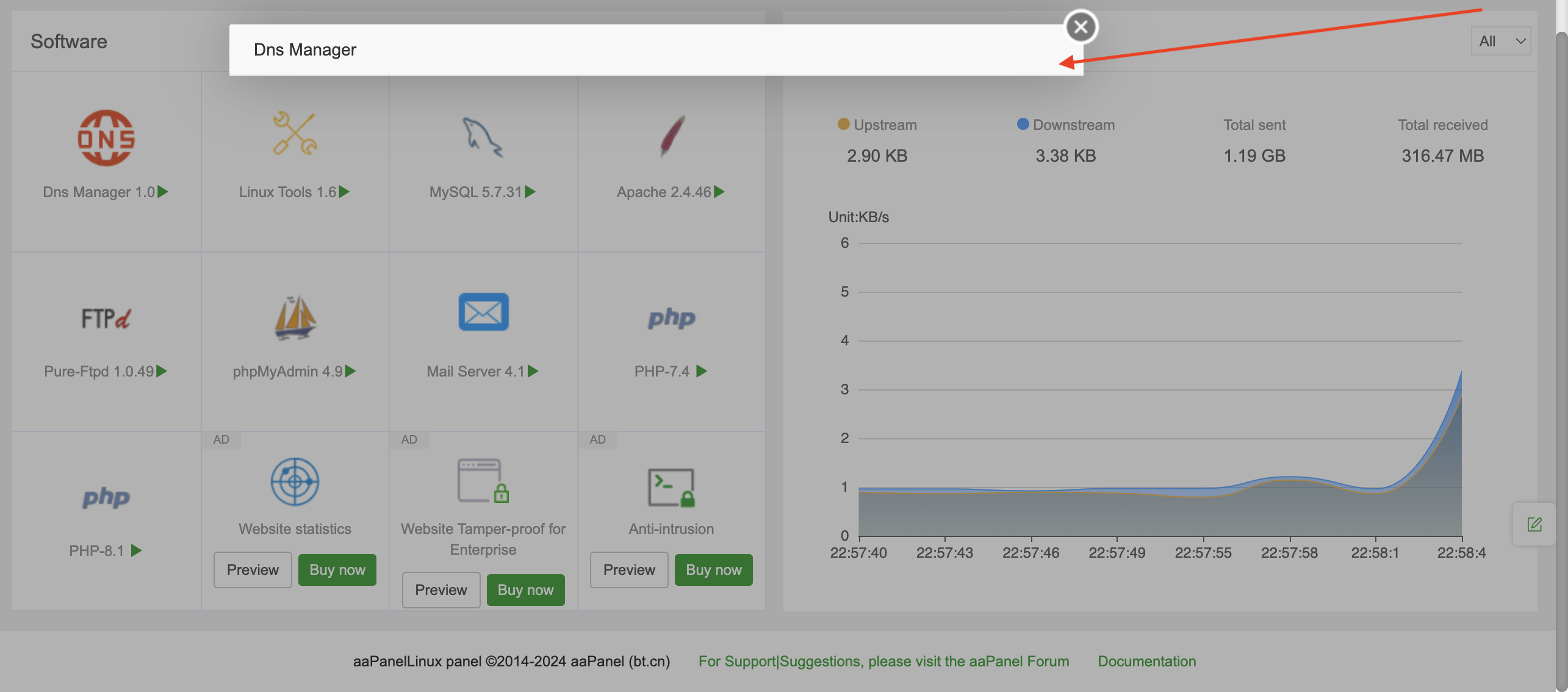1568x692 pixels.
Task: Click green arrow beside PHP-8.1
Action: [x=137, y=550]
